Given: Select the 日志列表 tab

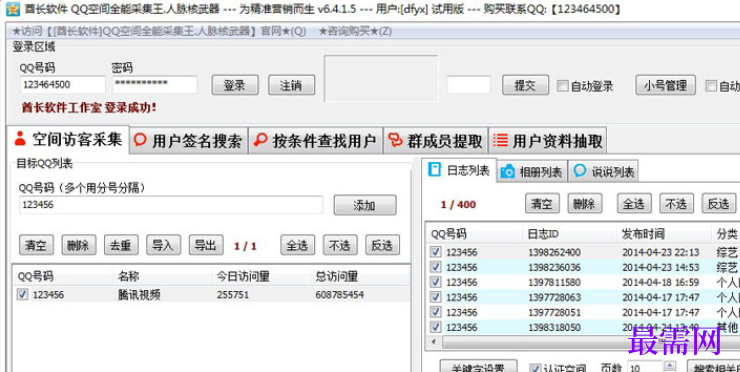Looking at the screenshot, I should click(459, 170).
